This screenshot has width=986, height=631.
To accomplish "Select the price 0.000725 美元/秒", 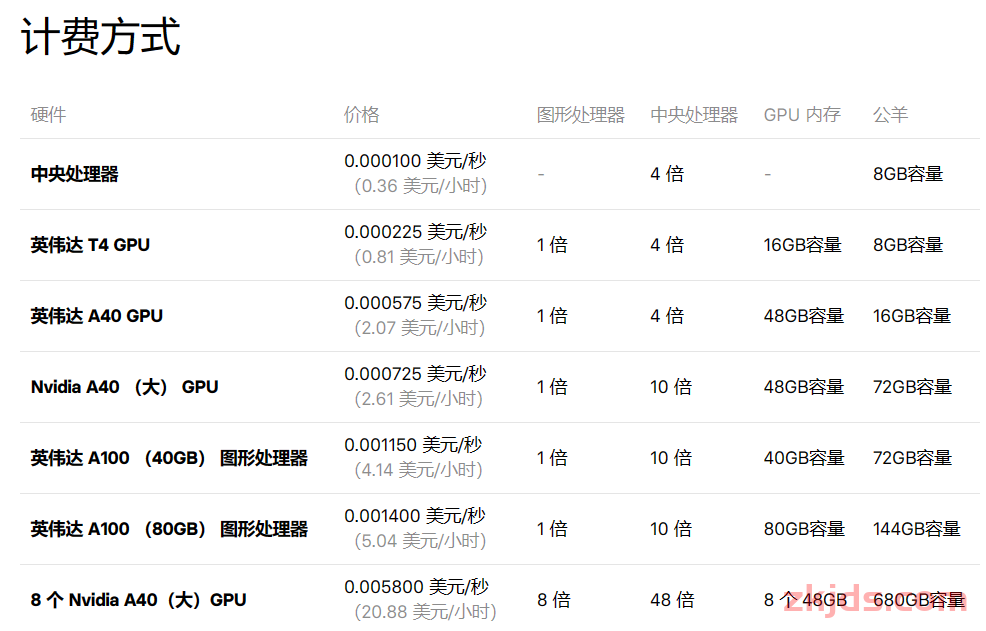I will (415, 374).
